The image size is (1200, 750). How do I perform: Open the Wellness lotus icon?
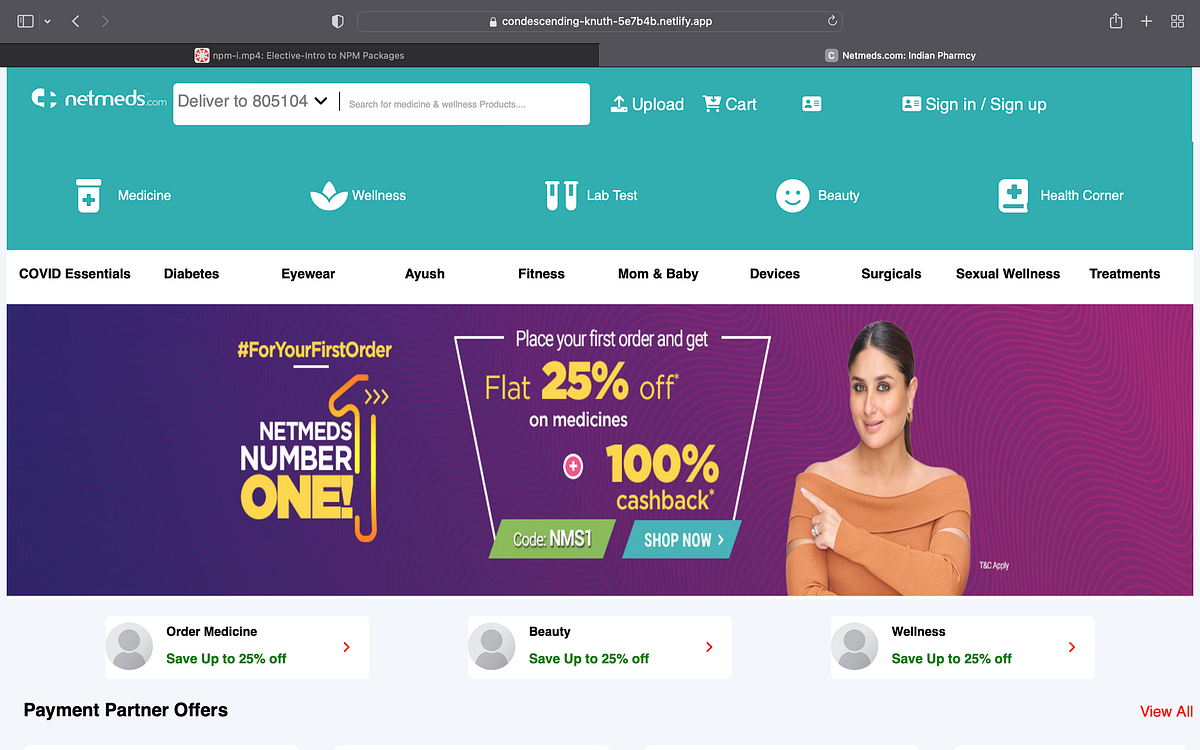pos(329,195)
